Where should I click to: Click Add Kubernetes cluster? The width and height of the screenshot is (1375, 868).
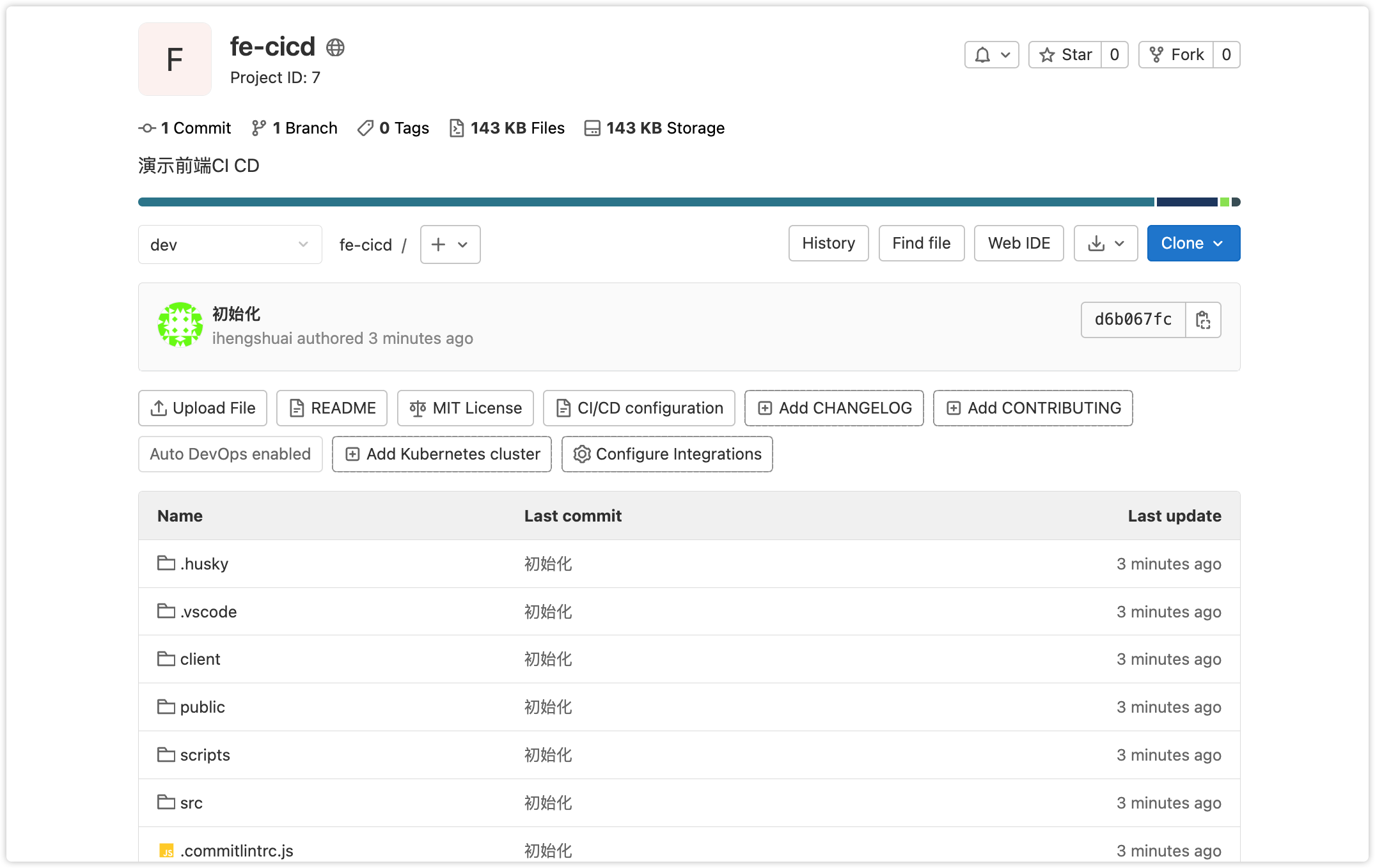442,454
